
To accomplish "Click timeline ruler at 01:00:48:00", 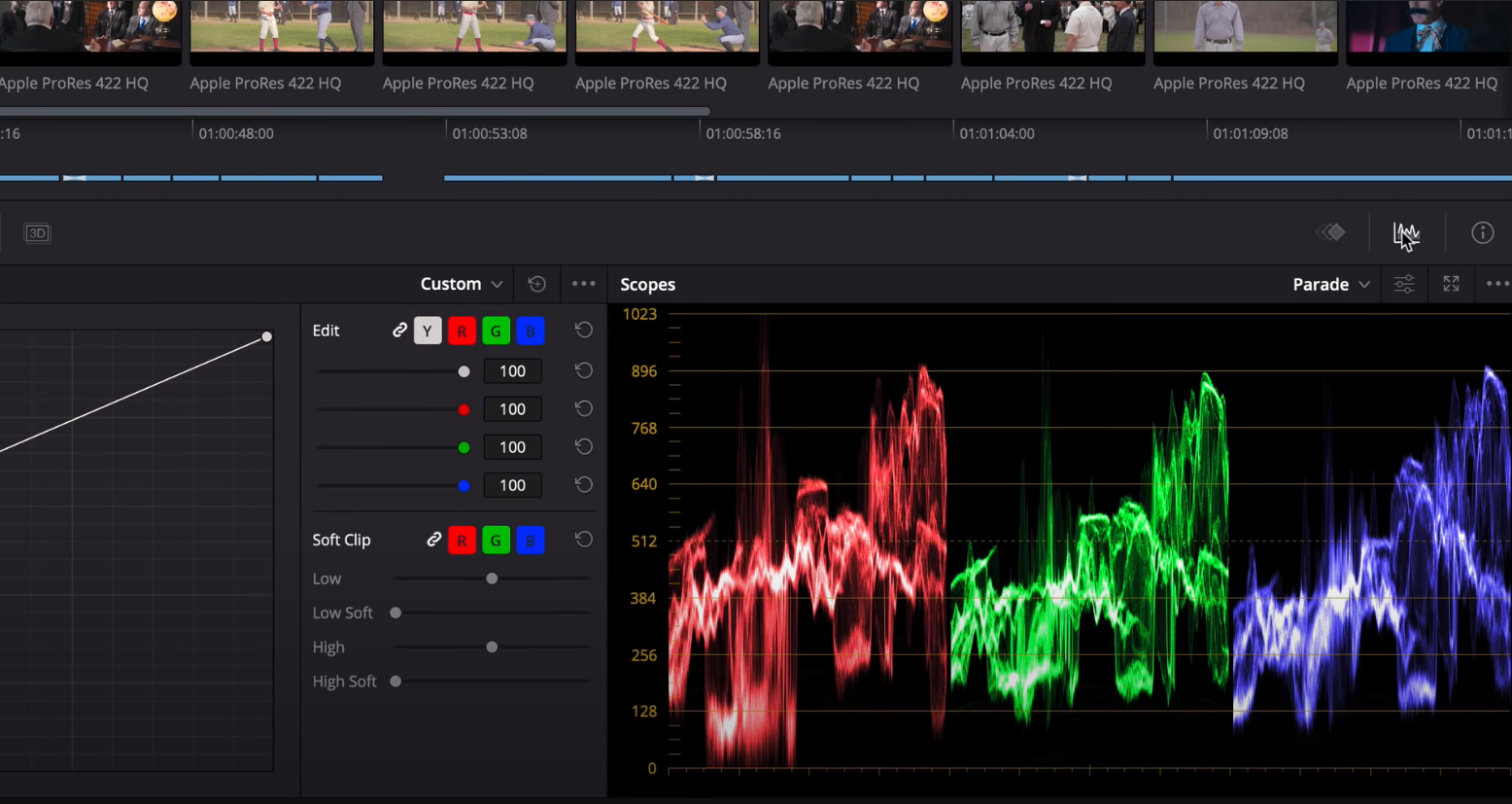I will coord(236,133).
